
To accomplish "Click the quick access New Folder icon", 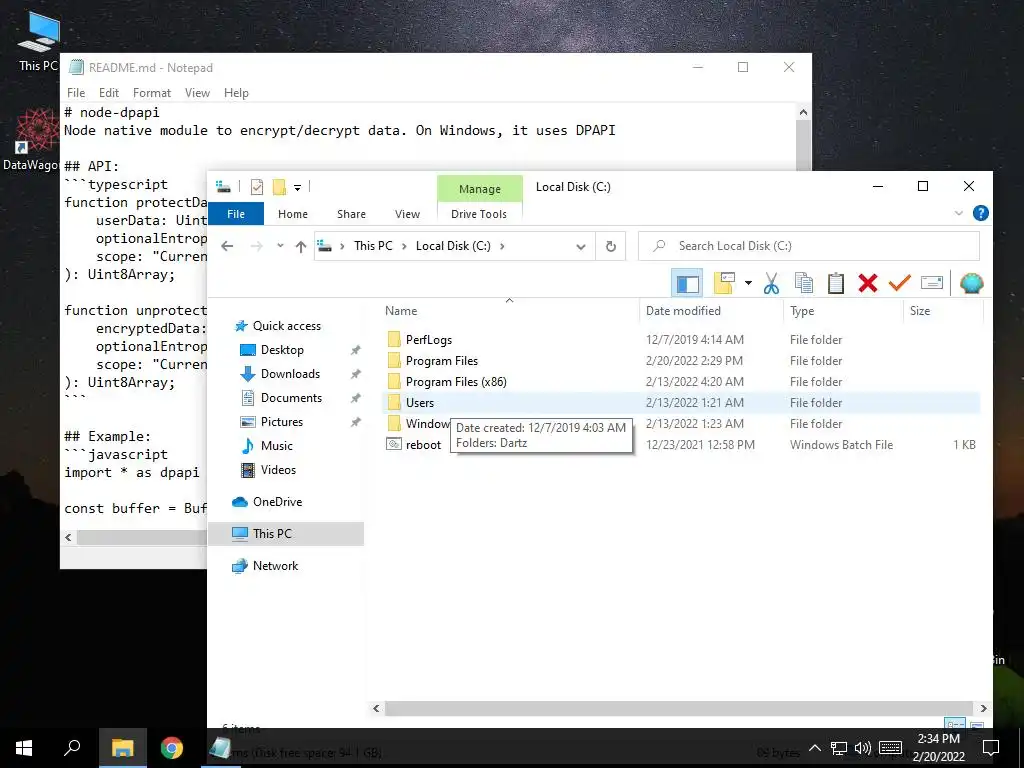I will (x=280, y=187).
